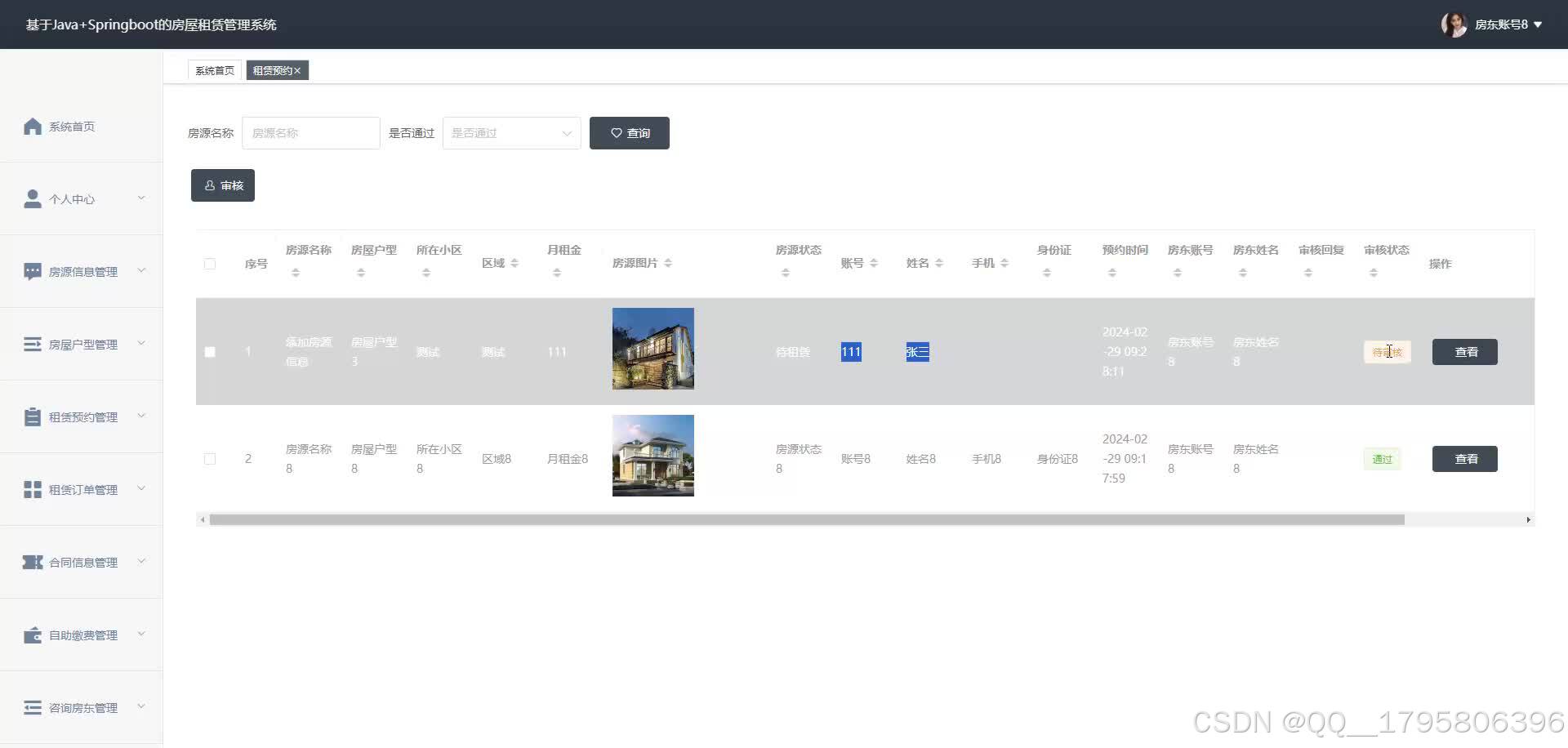
Task: Open 自助缴费管理 sidebar menu item
Action: click(81, 635)
